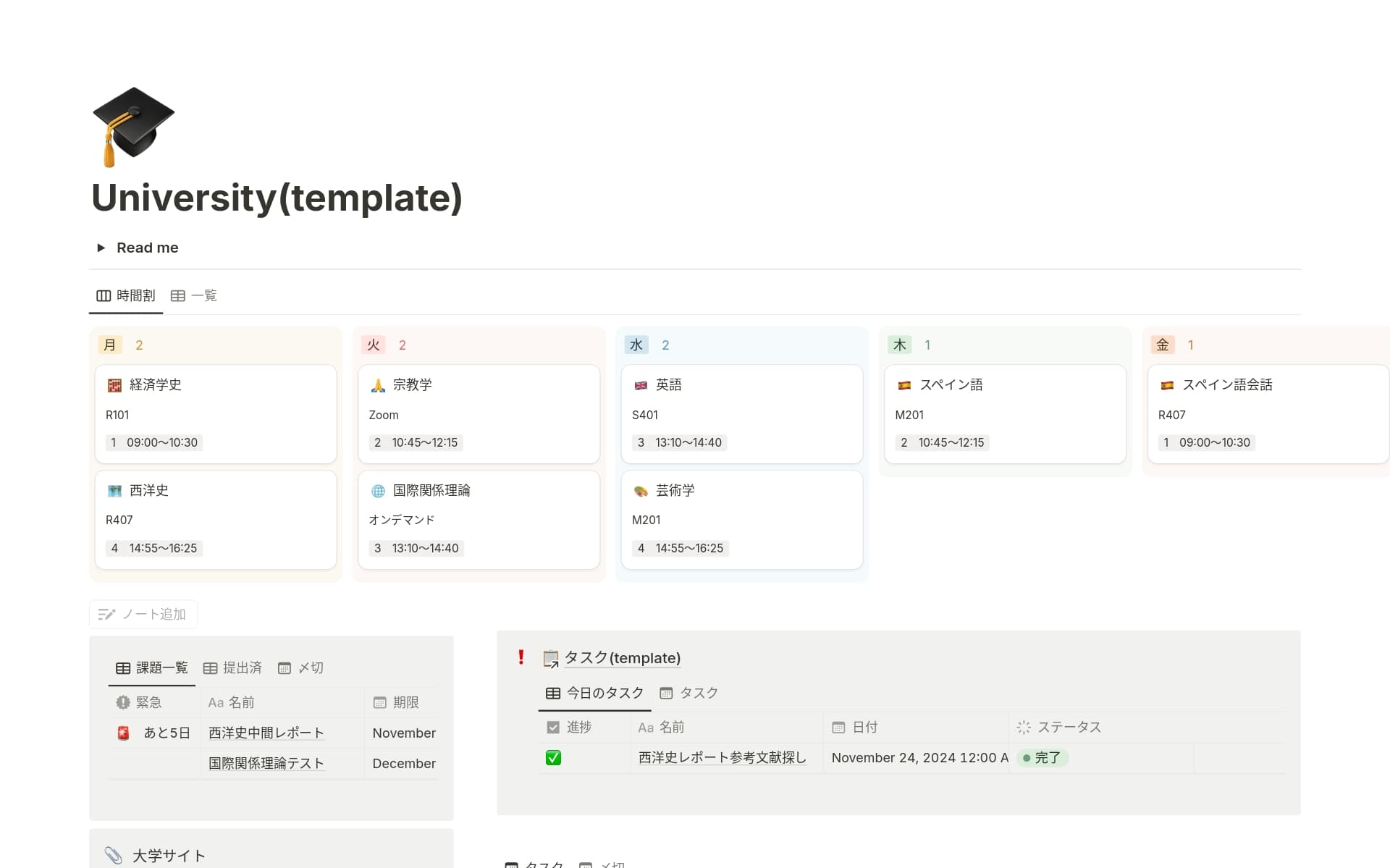The width and height of the screenshot is (1390, 868).
Task: Expand the Read me toggle
Action: (x=101, y=248)
